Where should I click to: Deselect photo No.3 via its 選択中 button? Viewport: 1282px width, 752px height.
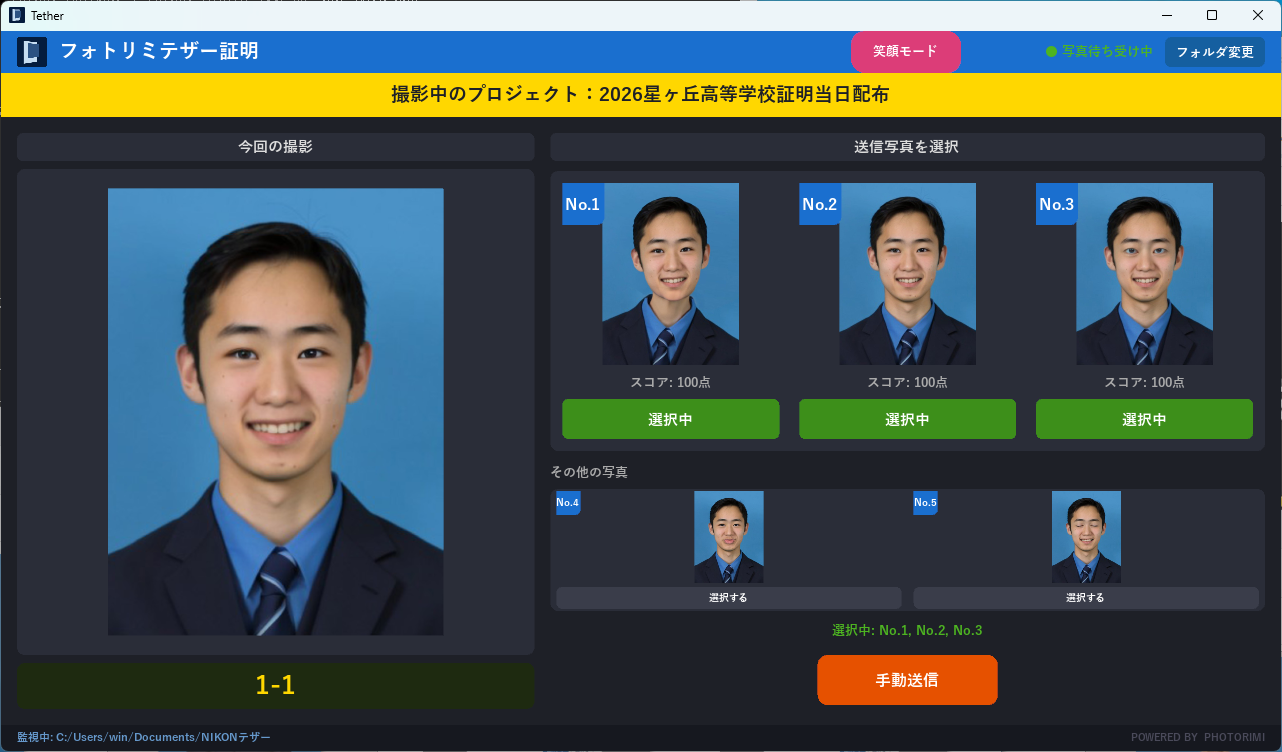pos(1144,419)
